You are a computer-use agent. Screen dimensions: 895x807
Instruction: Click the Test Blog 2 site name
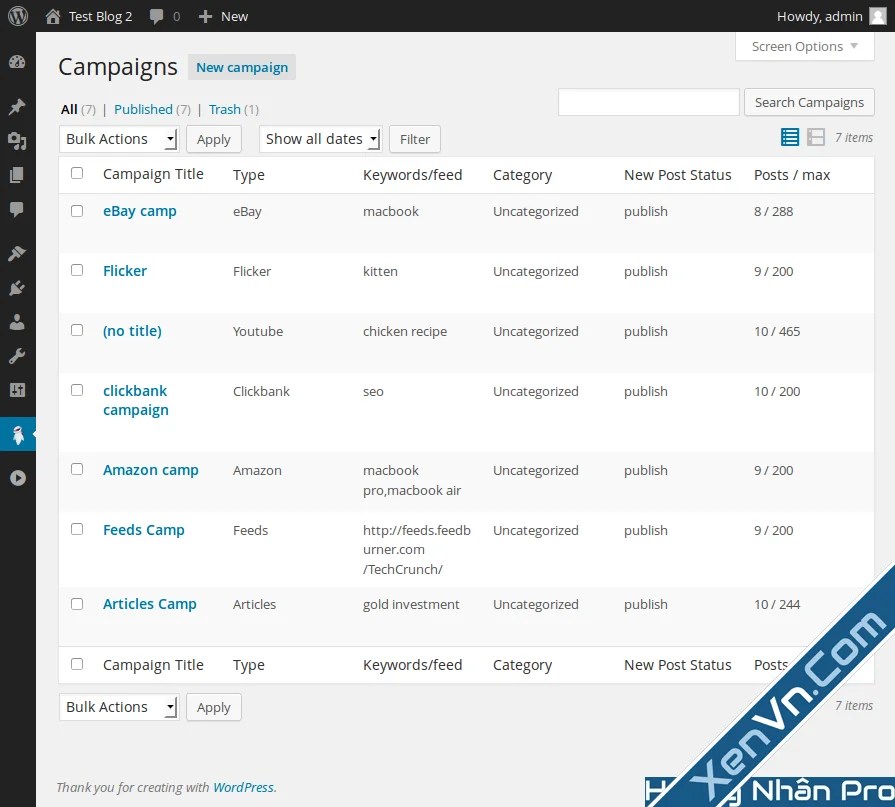pyautogui.click(x=100, y=17)
